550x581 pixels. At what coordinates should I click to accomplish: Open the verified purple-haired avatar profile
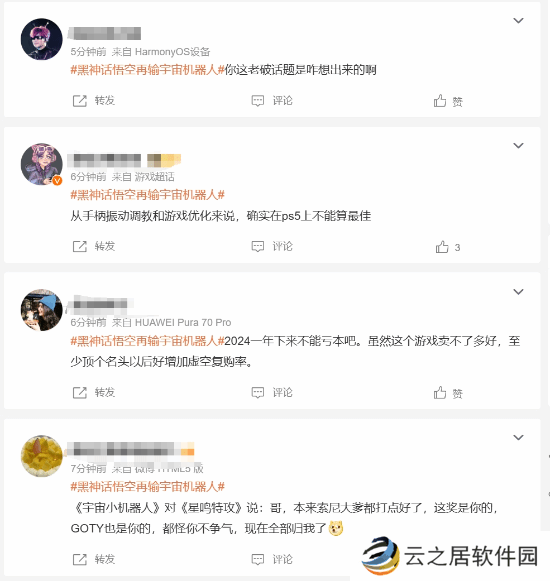(x=42, y=164)
